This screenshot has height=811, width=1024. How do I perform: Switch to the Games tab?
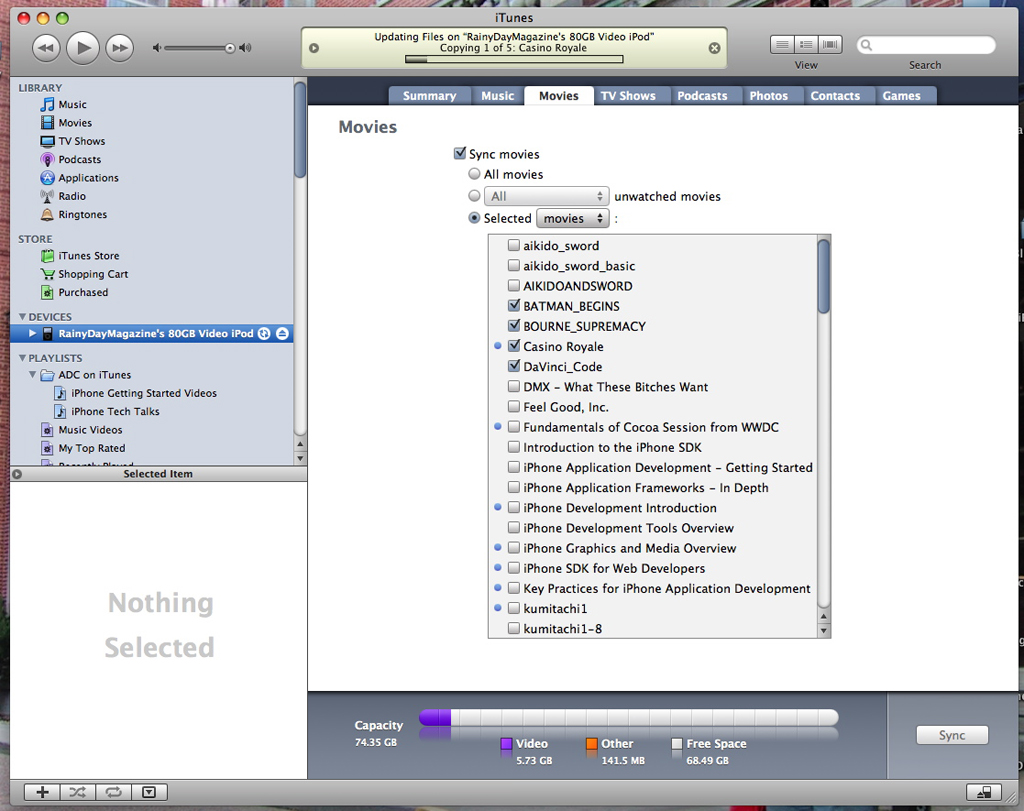point(901,95)
